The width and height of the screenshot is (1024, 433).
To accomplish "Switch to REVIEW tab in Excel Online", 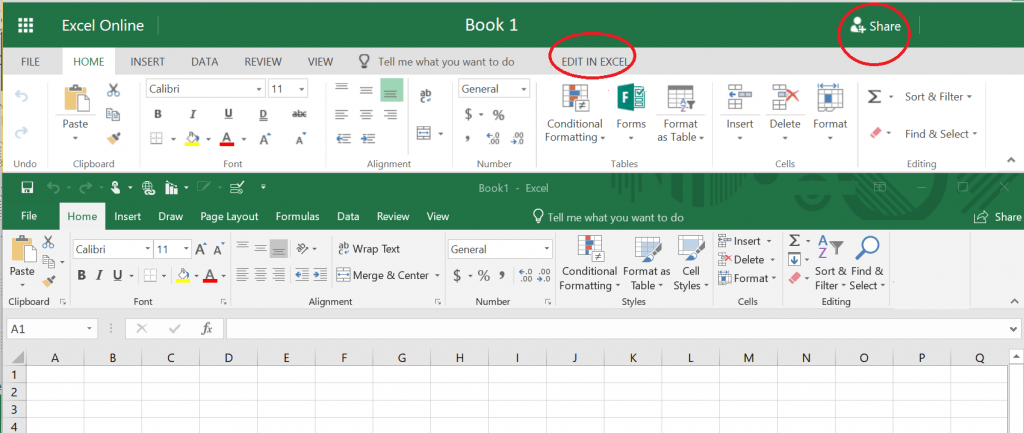I will [x=263, y=62].
